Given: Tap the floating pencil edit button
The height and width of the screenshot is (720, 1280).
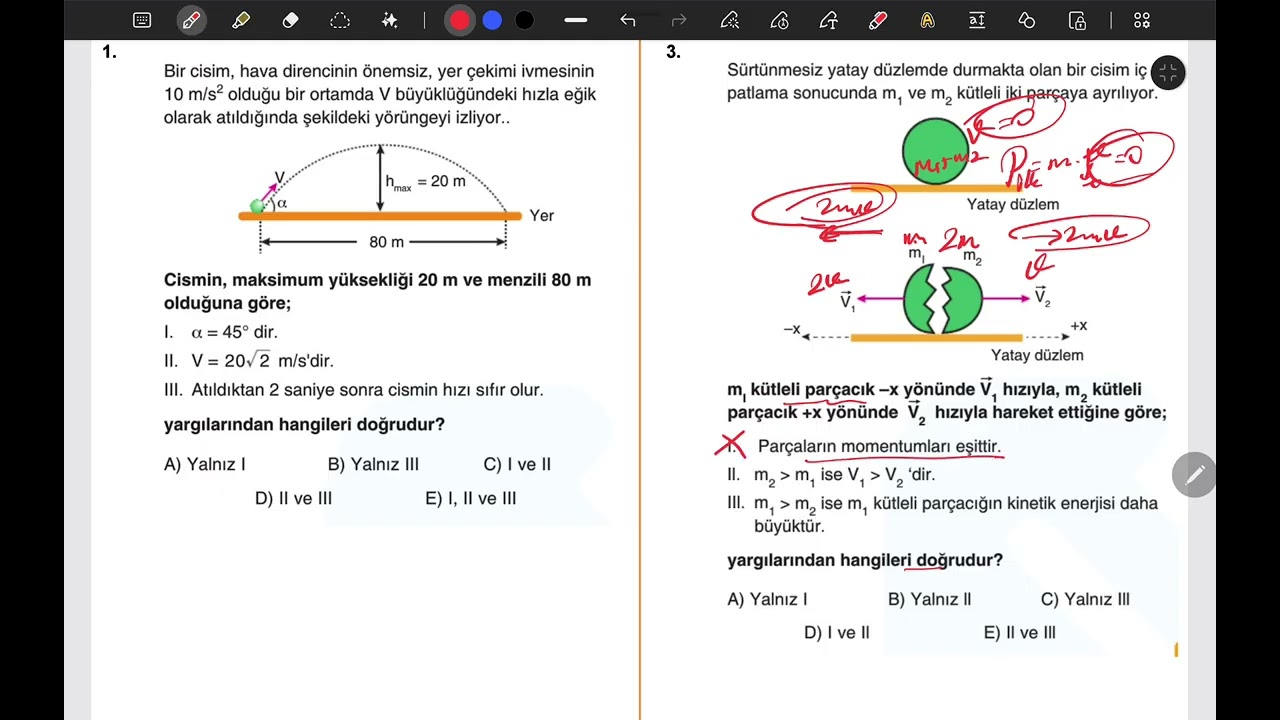Looking at the screenshot, I should [x=1194, y=475].
